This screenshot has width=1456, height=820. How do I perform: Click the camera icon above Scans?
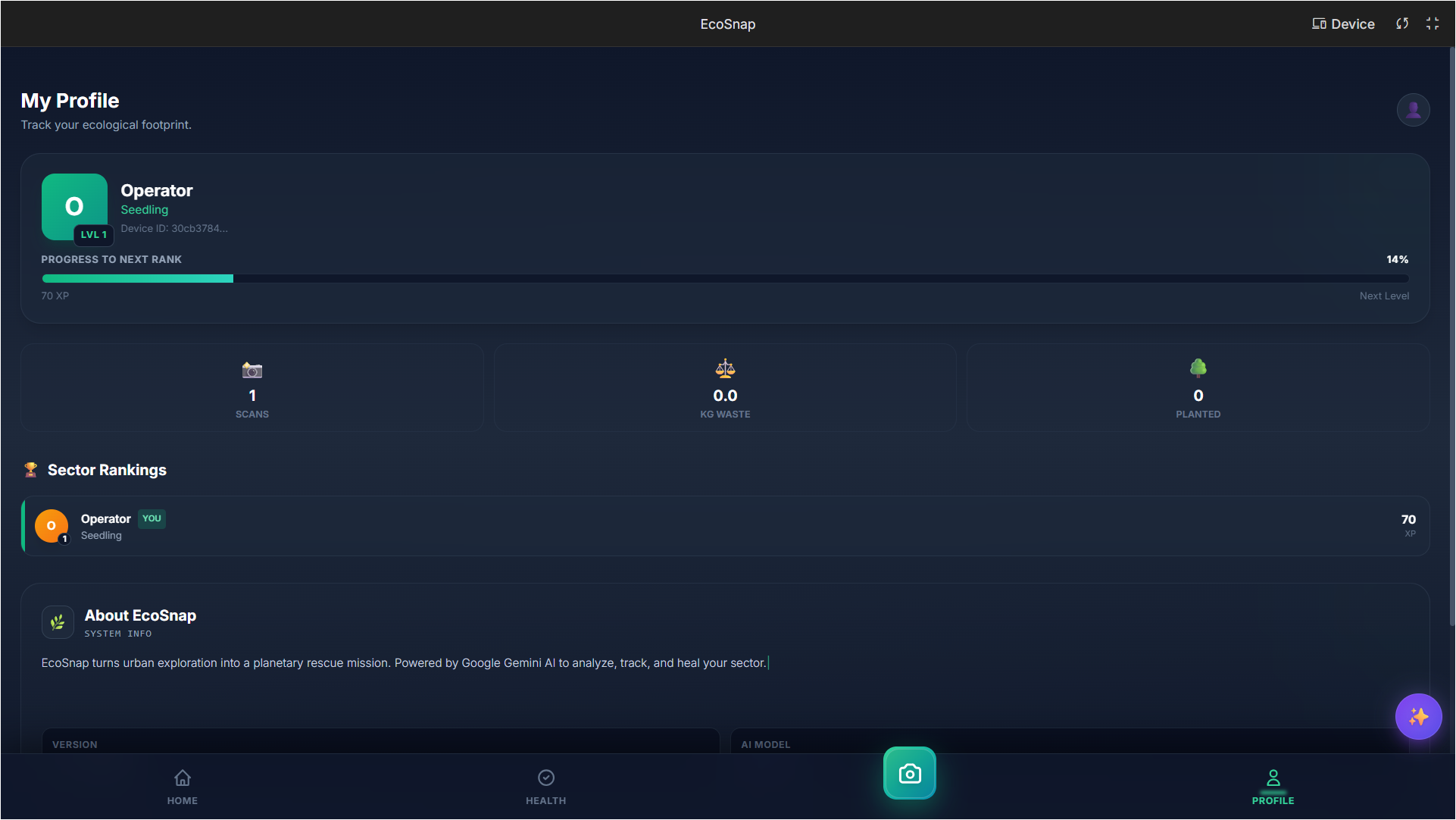pos(252,370)
